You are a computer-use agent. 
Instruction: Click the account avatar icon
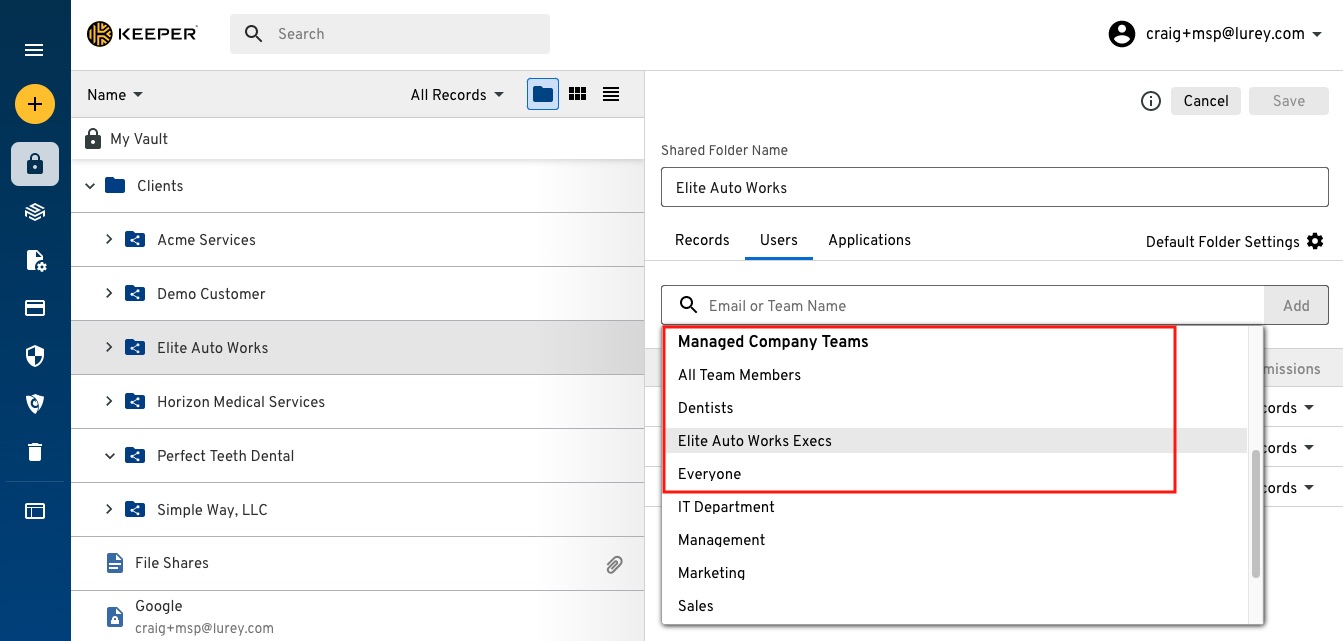tap(1122, 34)
